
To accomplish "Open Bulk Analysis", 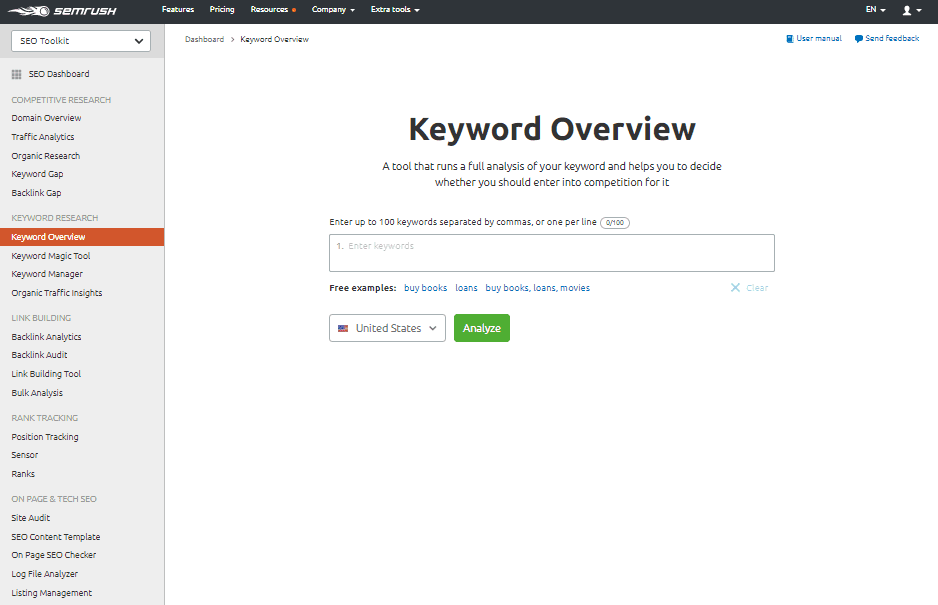I will coord(36,393).
